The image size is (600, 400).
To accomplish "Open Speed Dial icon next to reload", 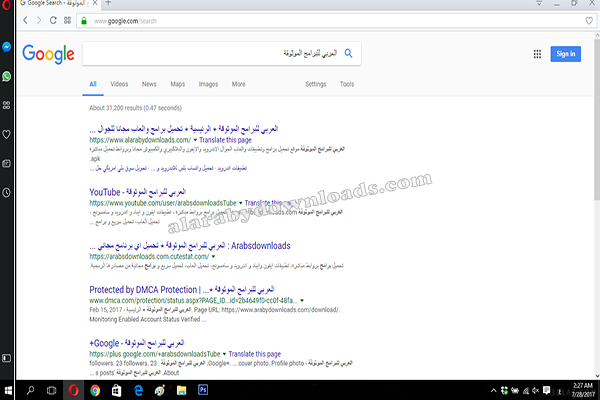I will point(67,20).
